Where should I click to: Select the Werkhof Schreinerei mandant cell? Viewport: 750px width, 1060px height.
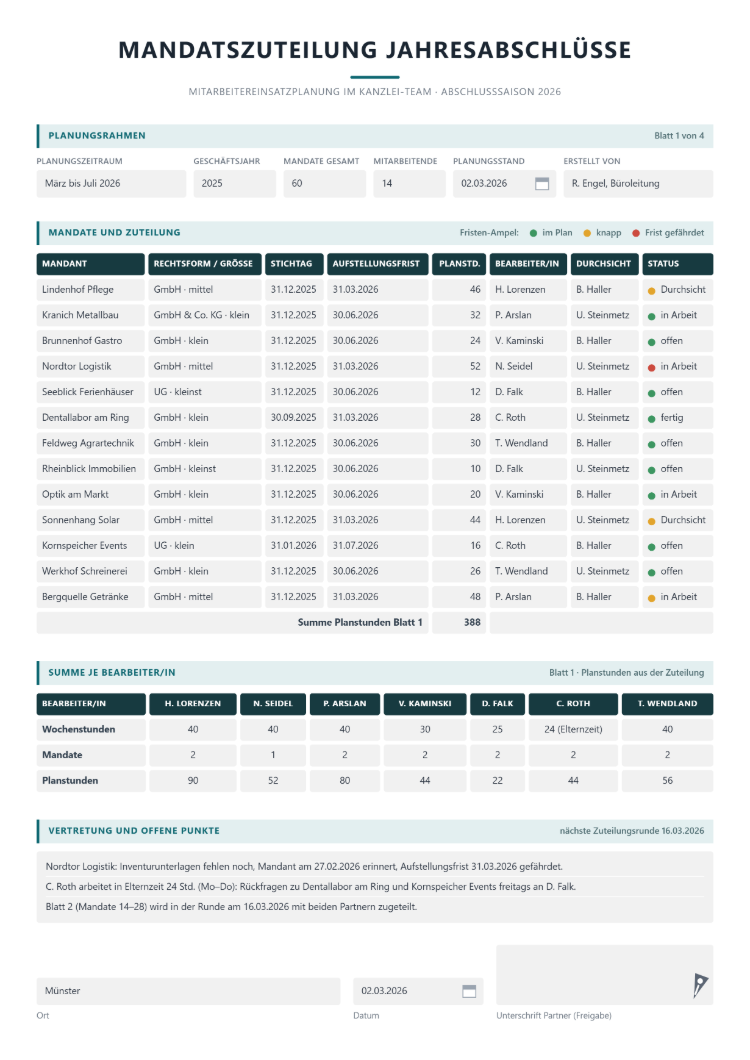click(x=91, y=571)
